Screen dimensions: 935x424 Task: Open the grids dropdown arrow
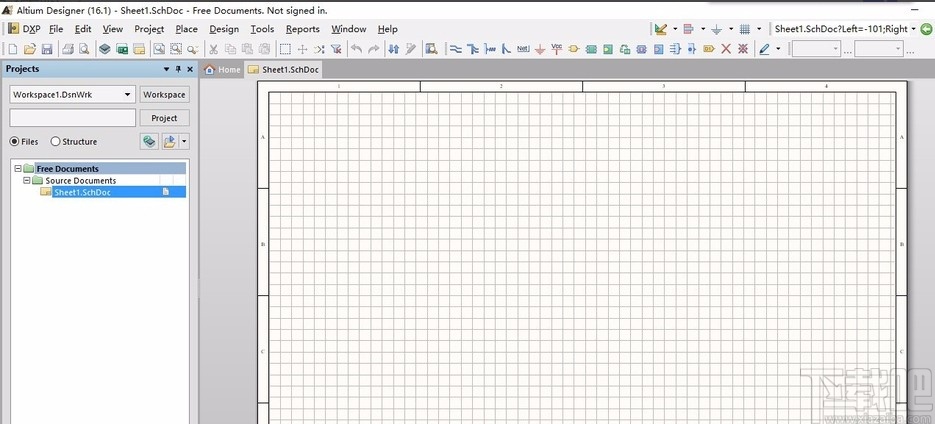(x=759, y=29)
